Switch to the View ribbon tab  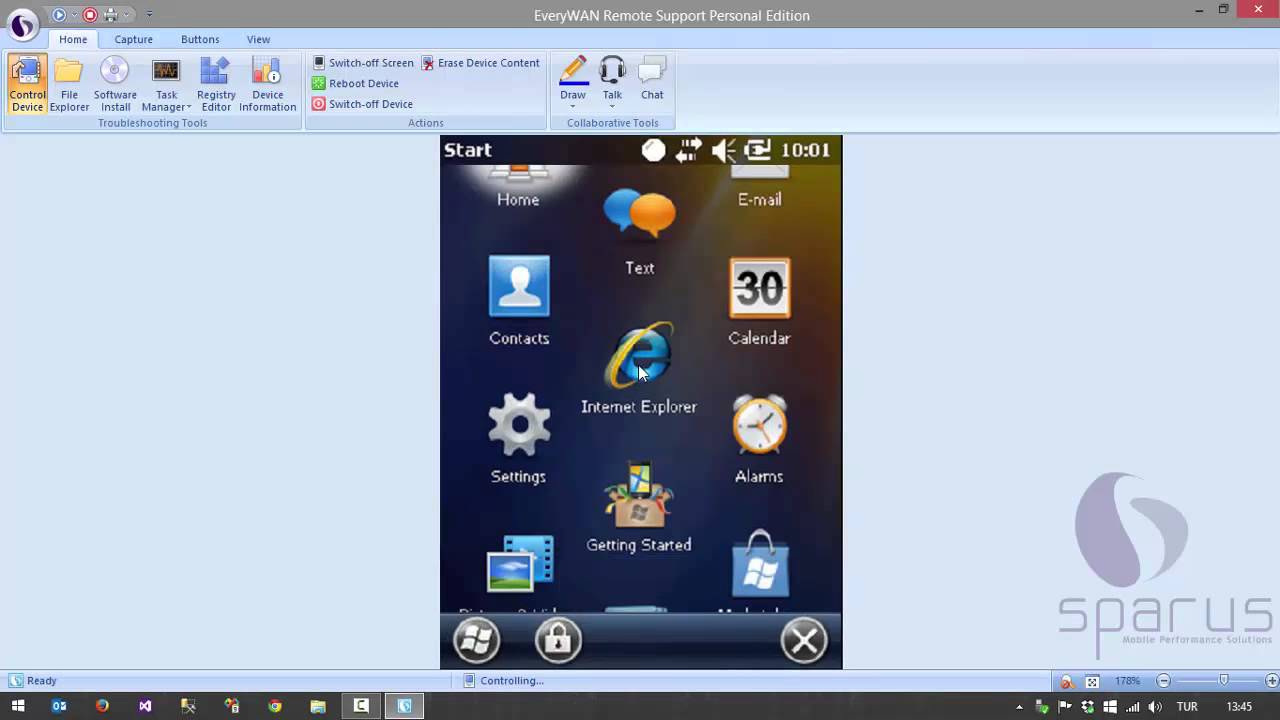coord(258,39)
